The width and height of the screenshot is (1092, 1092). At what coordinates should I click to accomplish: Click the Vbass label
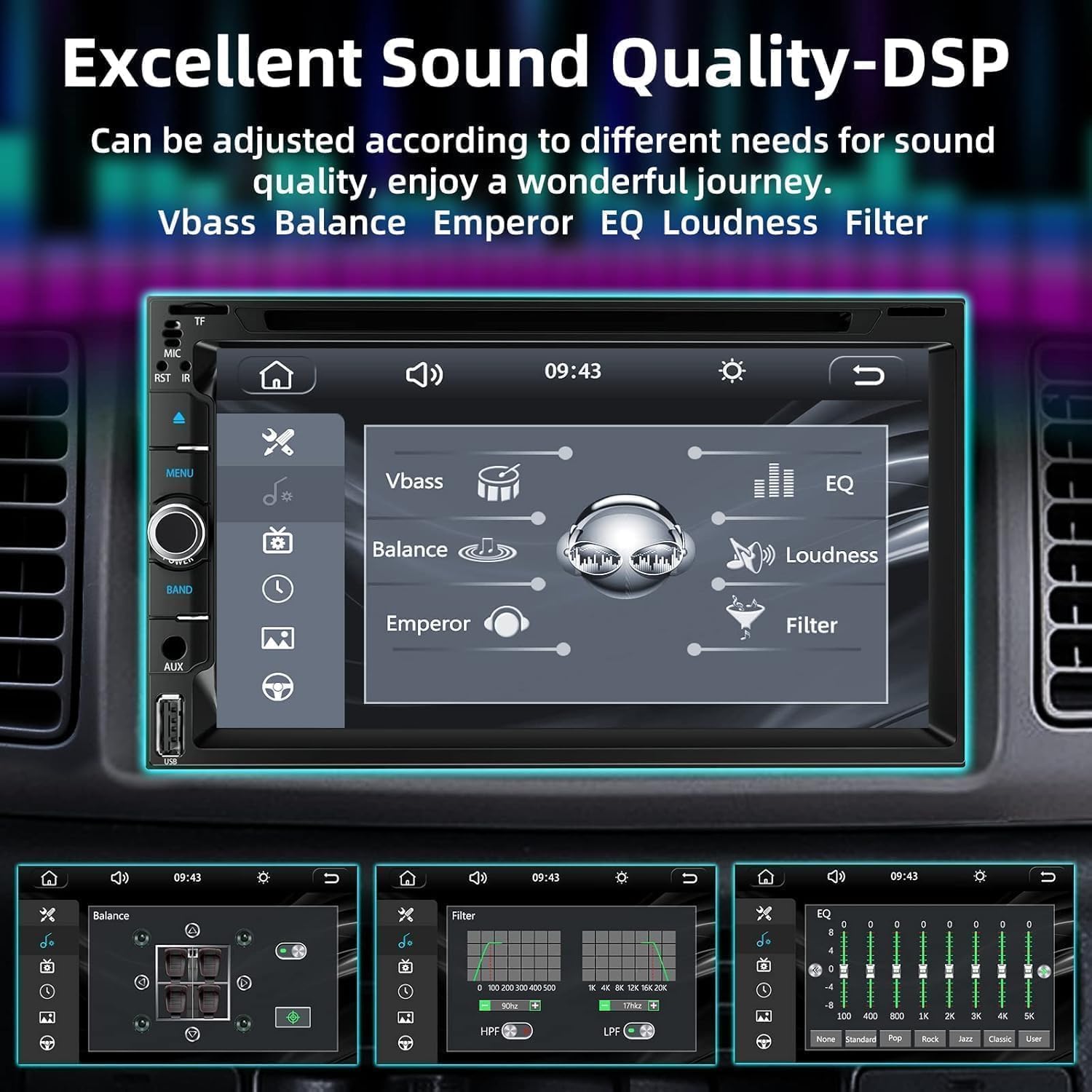pyautogui.click(x=414, y=481)
